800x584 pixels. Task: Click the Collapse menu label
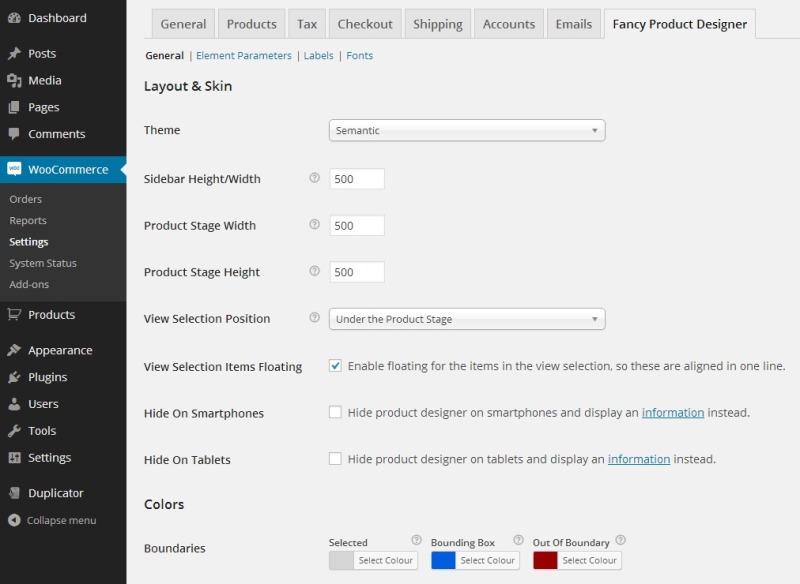pos(61,520)
